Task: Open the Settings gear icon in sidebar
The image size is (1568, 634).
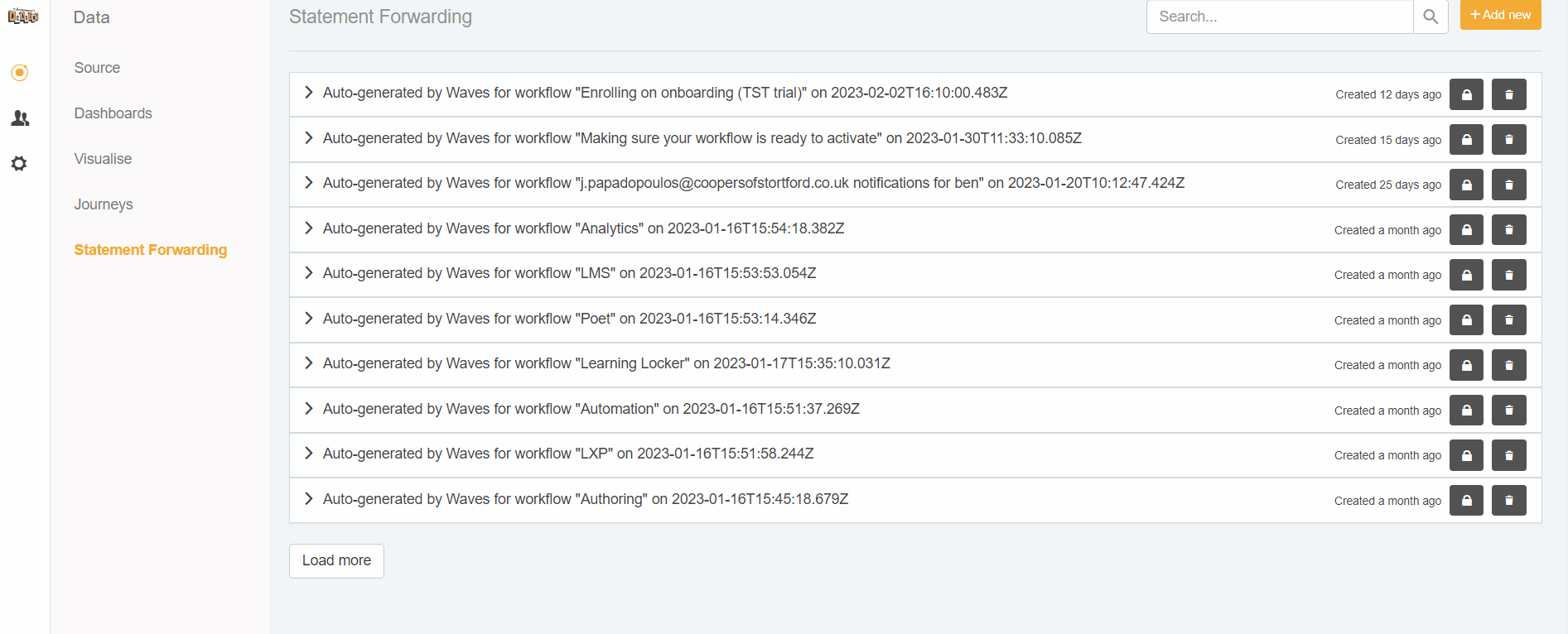Action: click(x=19, y=164)
